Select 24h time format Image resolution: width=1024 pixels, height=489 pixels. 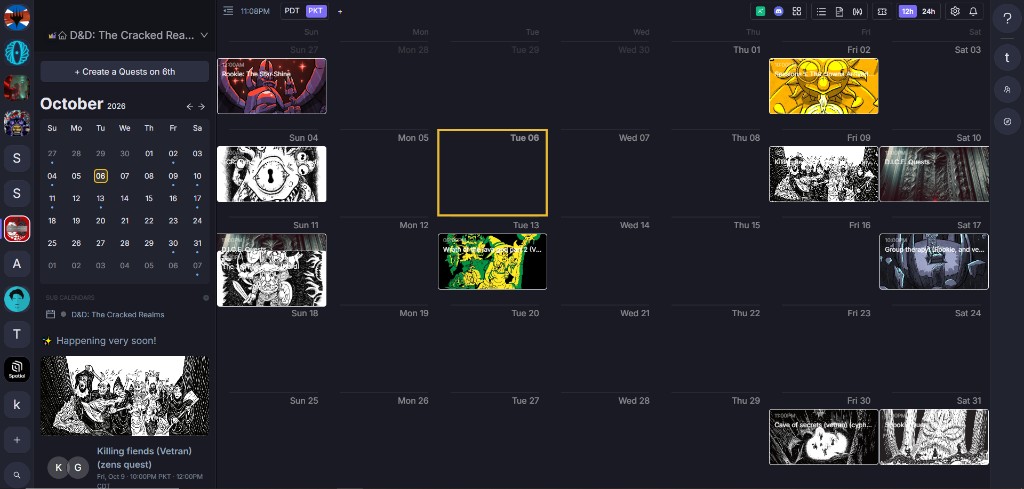tap(928, 11)
